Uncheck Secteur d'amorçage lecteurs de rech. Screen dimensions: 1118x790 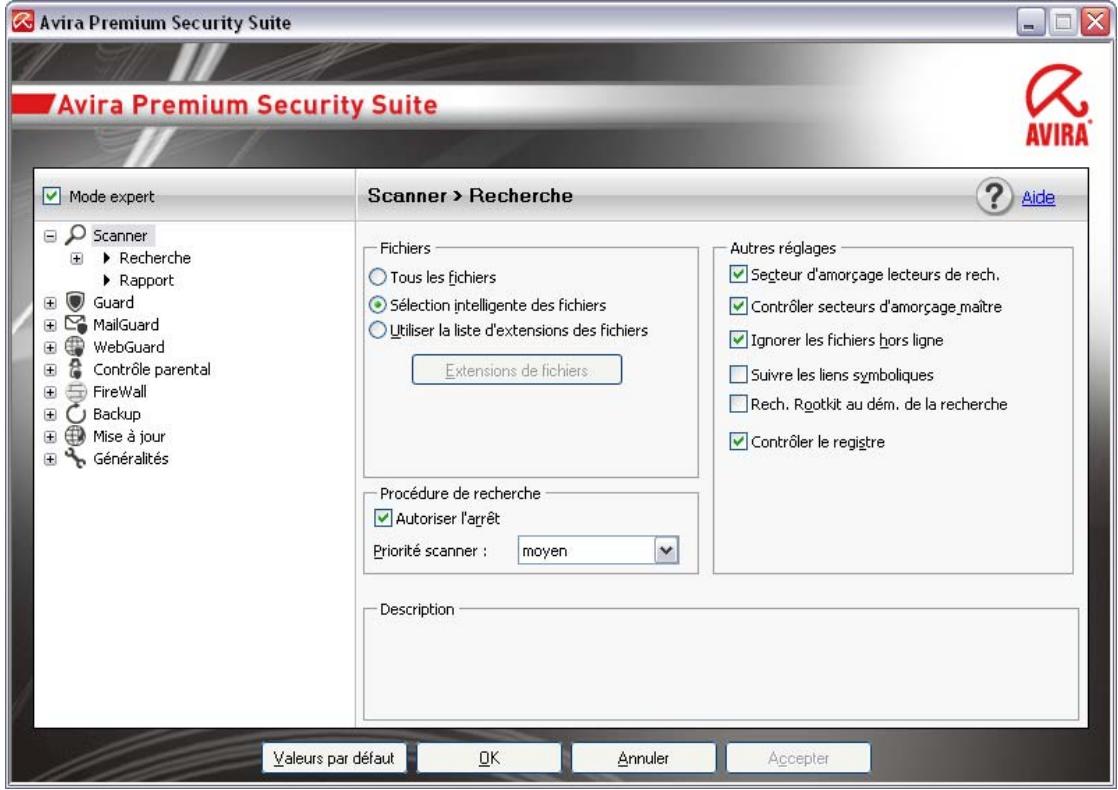pyautogui.click(x=739, y=274)
